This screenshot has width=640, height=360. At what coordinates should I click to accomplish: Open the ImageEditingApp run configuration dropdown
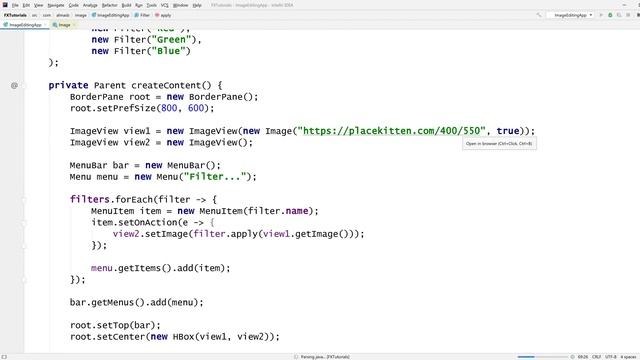[x=571, y=15]
